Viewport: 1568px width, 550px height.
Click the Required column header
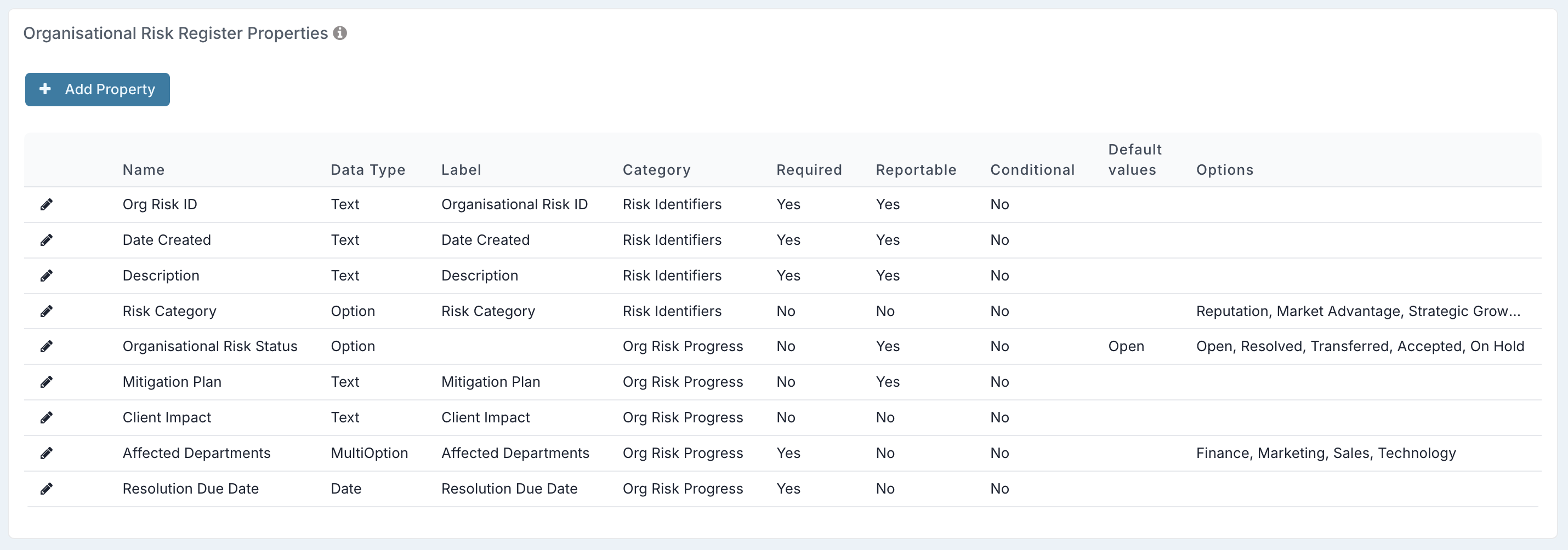(809, 170)
